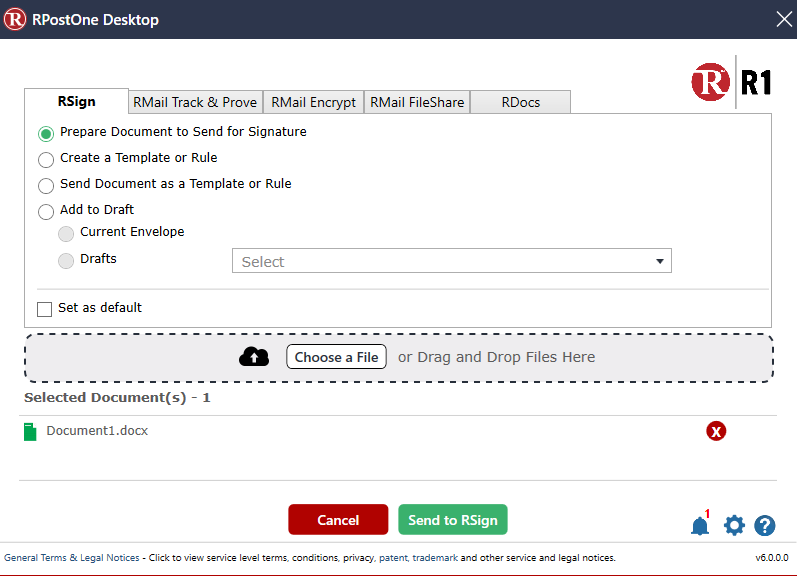The width and height of the screenshot is (797, 576).
Task: Click the patent link in footer
Action: click(x=393, y=558)
